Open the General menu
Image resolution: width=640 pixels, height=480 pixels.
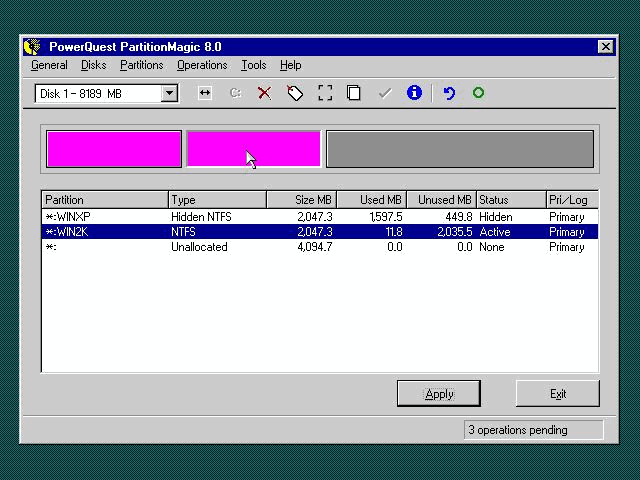tap(49, 65)
